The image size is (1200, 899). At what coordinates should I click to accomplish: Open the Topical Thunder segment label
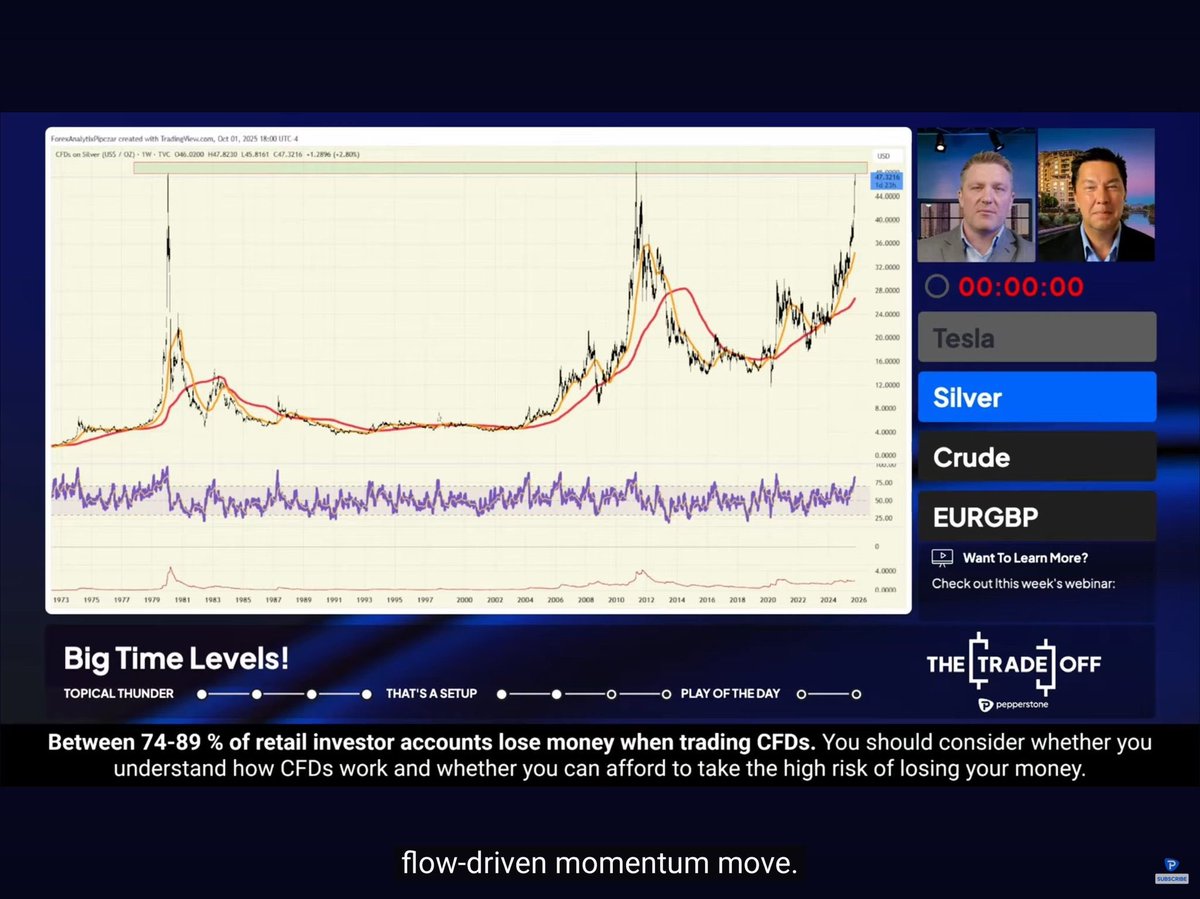118,694
